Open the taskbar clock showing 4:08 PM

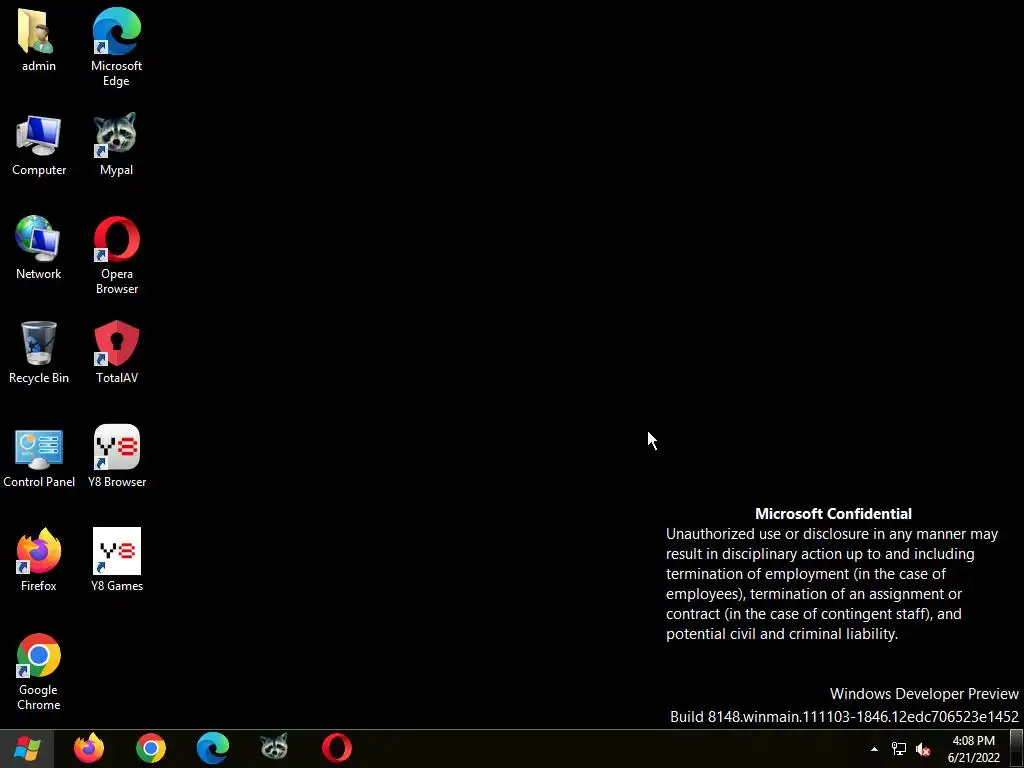point(974,749)
